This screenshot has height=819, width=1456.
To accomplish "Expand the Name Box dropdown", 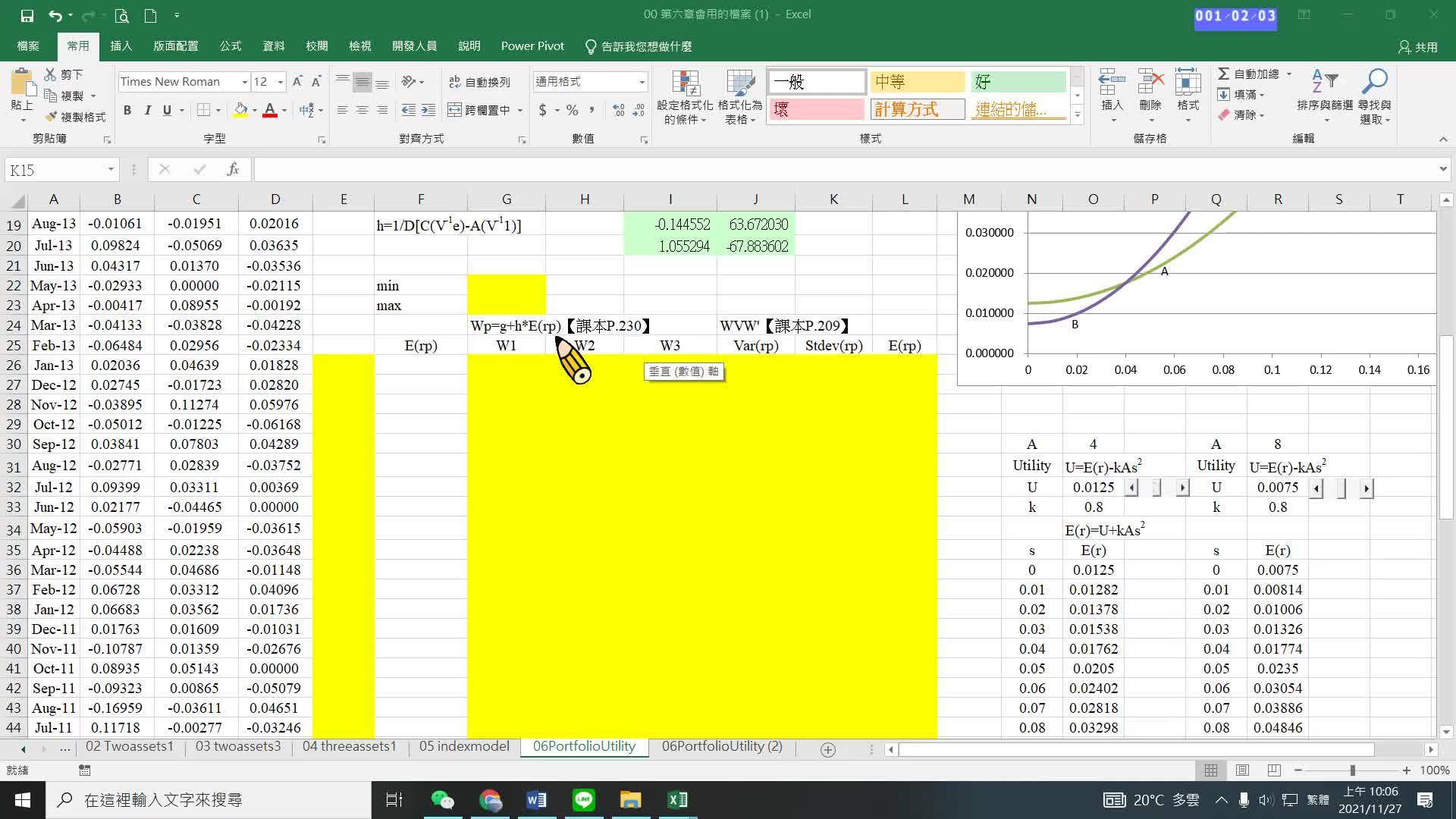I will 111,170.
